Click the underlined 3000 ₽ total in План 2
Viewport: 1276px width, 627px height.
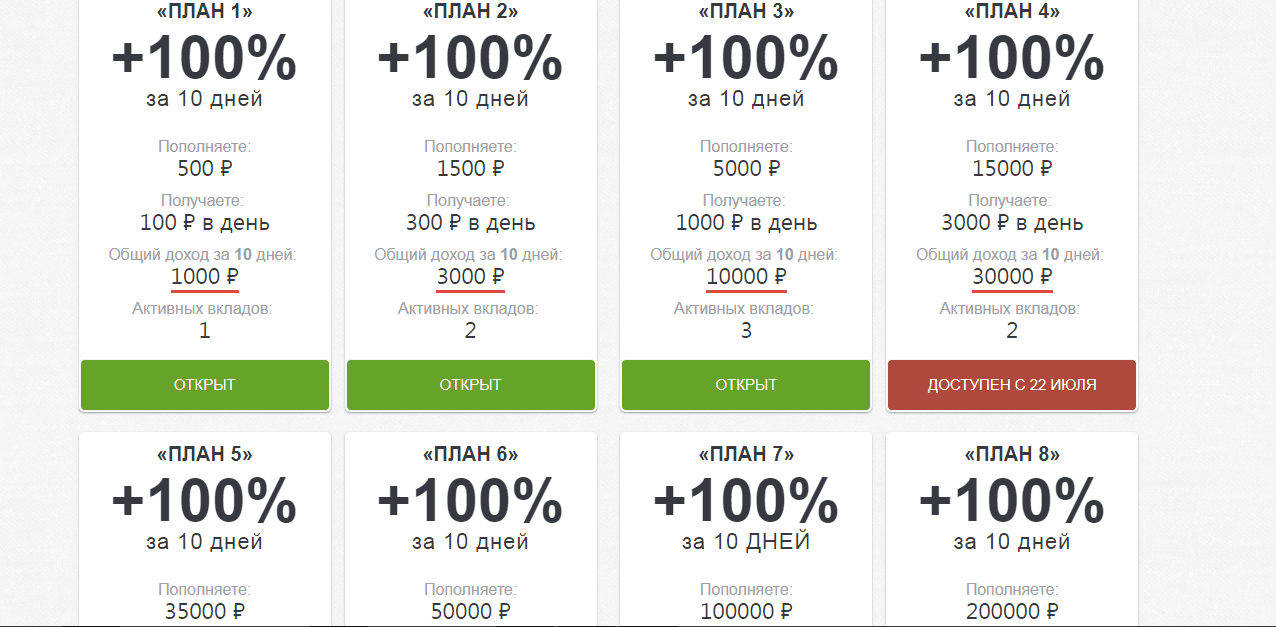[x=470, y=276]
